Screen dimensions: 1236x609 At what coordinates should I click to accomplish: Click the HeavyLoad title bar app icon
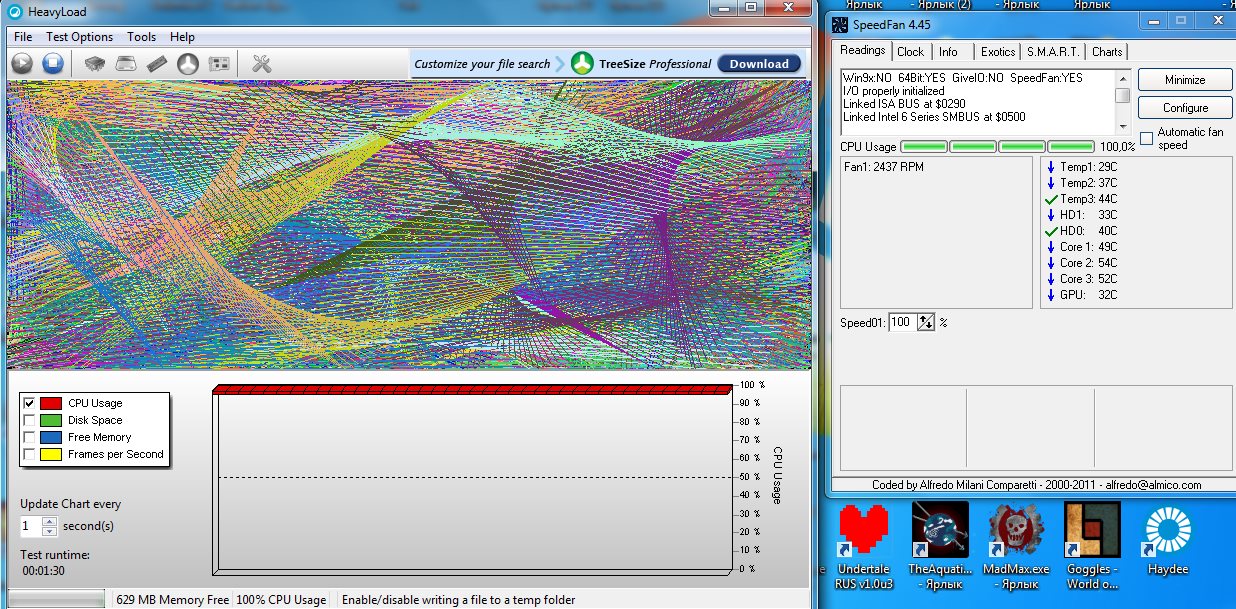click(15, 13)
